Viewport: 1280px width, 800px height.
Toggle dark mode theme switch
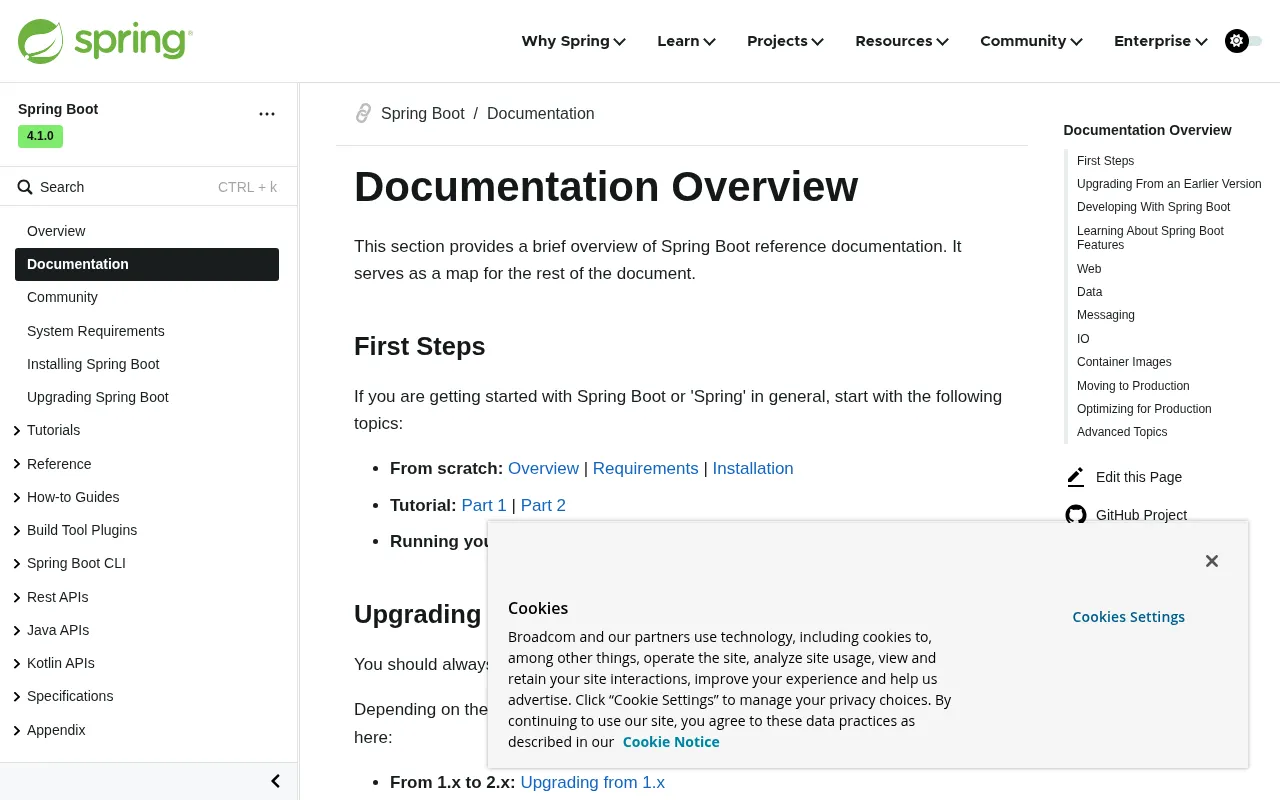[x=1243, y=41]
